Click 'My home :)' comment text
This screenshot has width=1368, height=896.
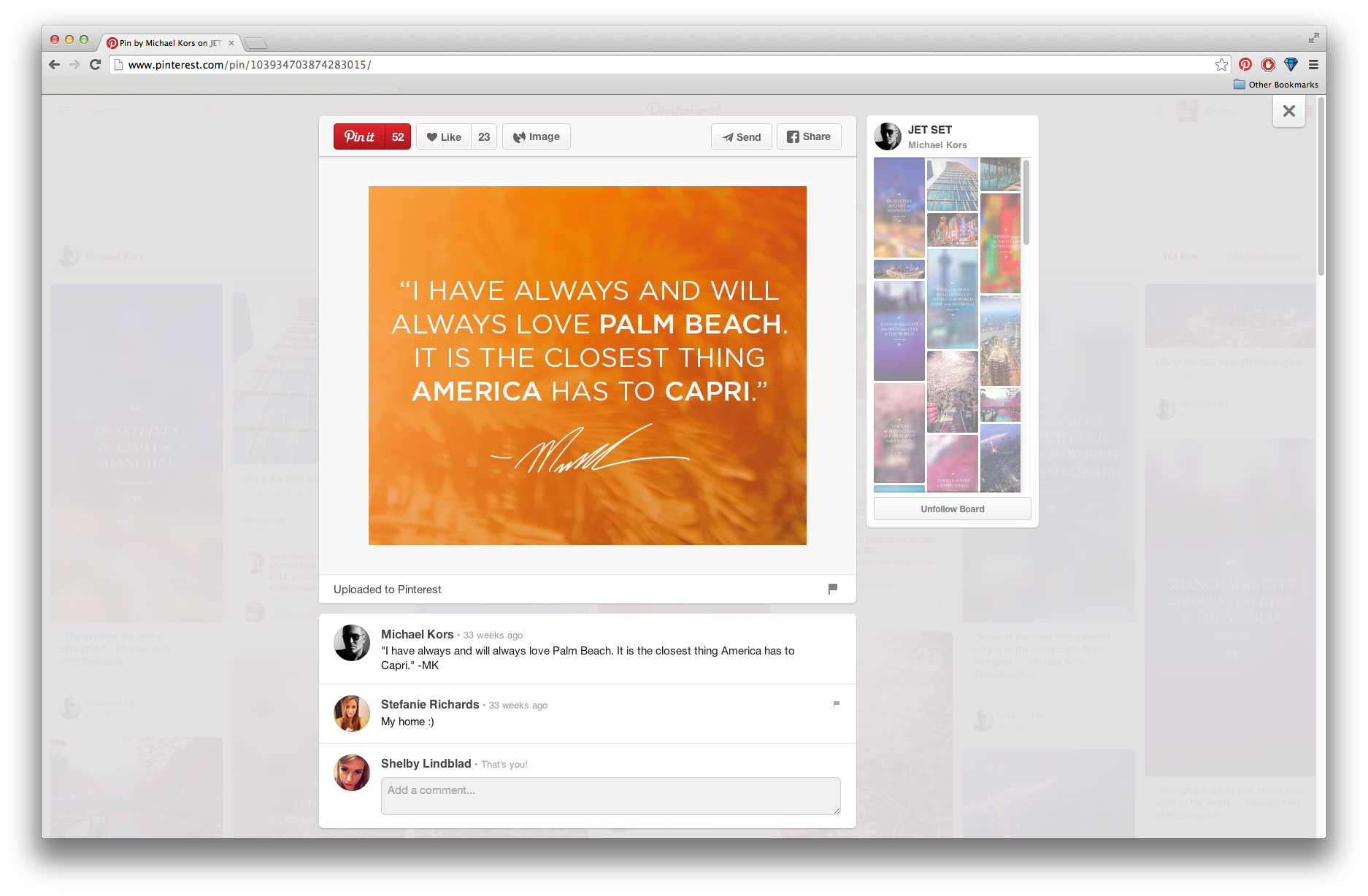(x=407, y=722)
